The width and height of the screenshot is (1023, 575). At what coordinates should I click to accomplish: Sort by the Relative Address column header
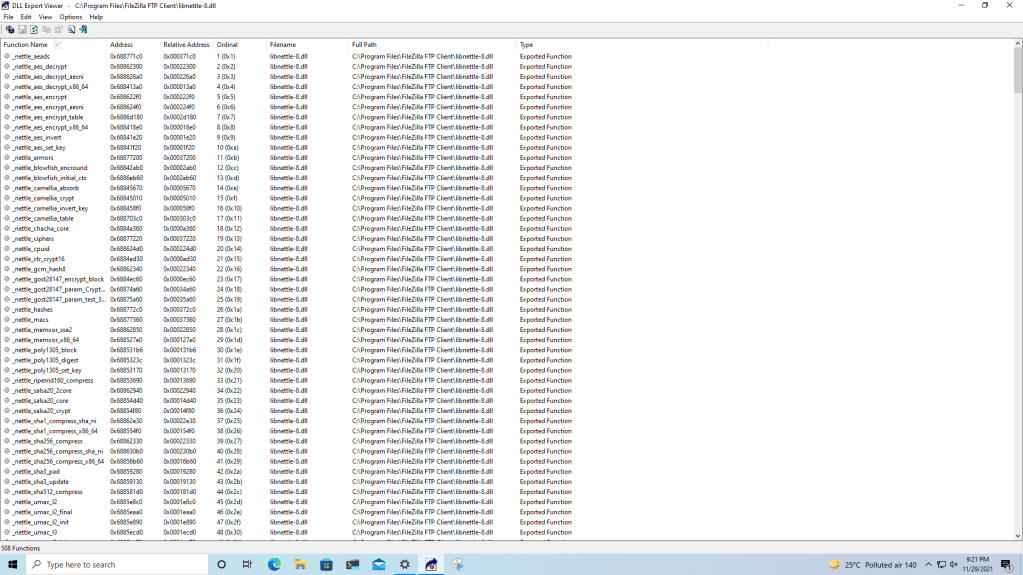point(186,45)
